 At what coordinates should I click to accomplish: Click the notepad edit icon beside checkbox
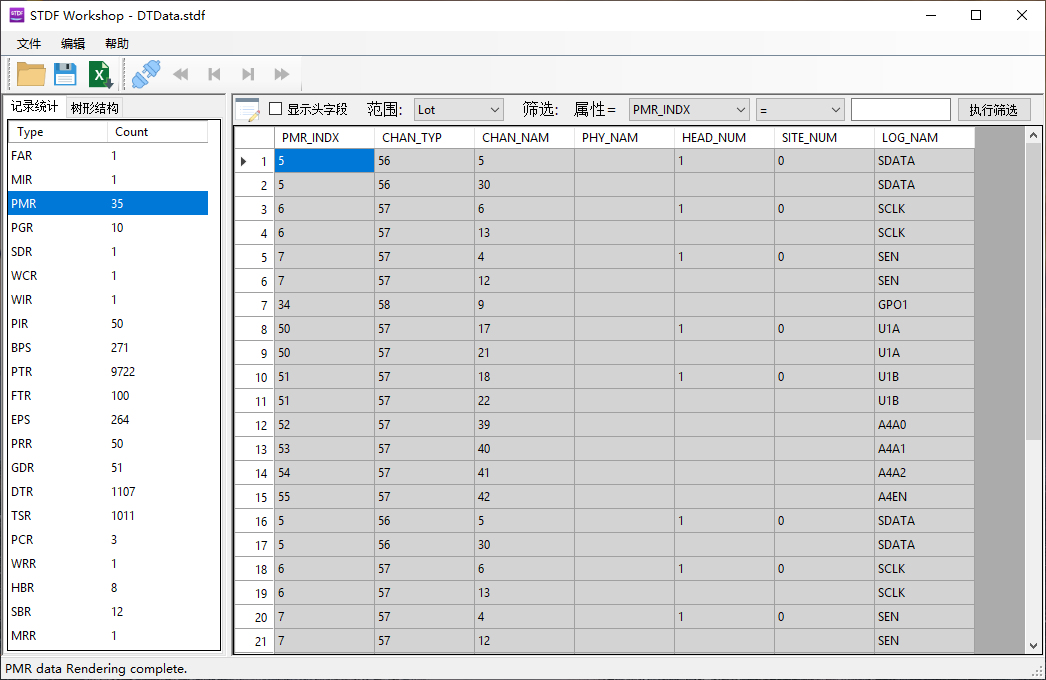[x=247, y=109]
